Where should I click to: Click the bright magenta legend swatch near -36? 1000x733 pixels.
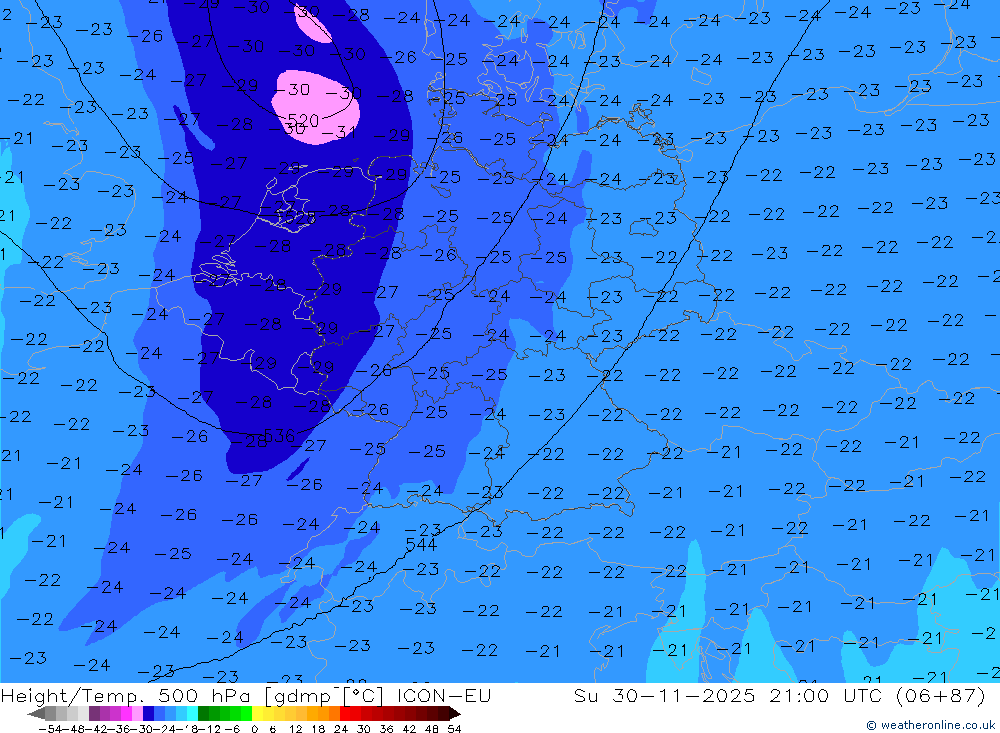[x=126, y=713]
